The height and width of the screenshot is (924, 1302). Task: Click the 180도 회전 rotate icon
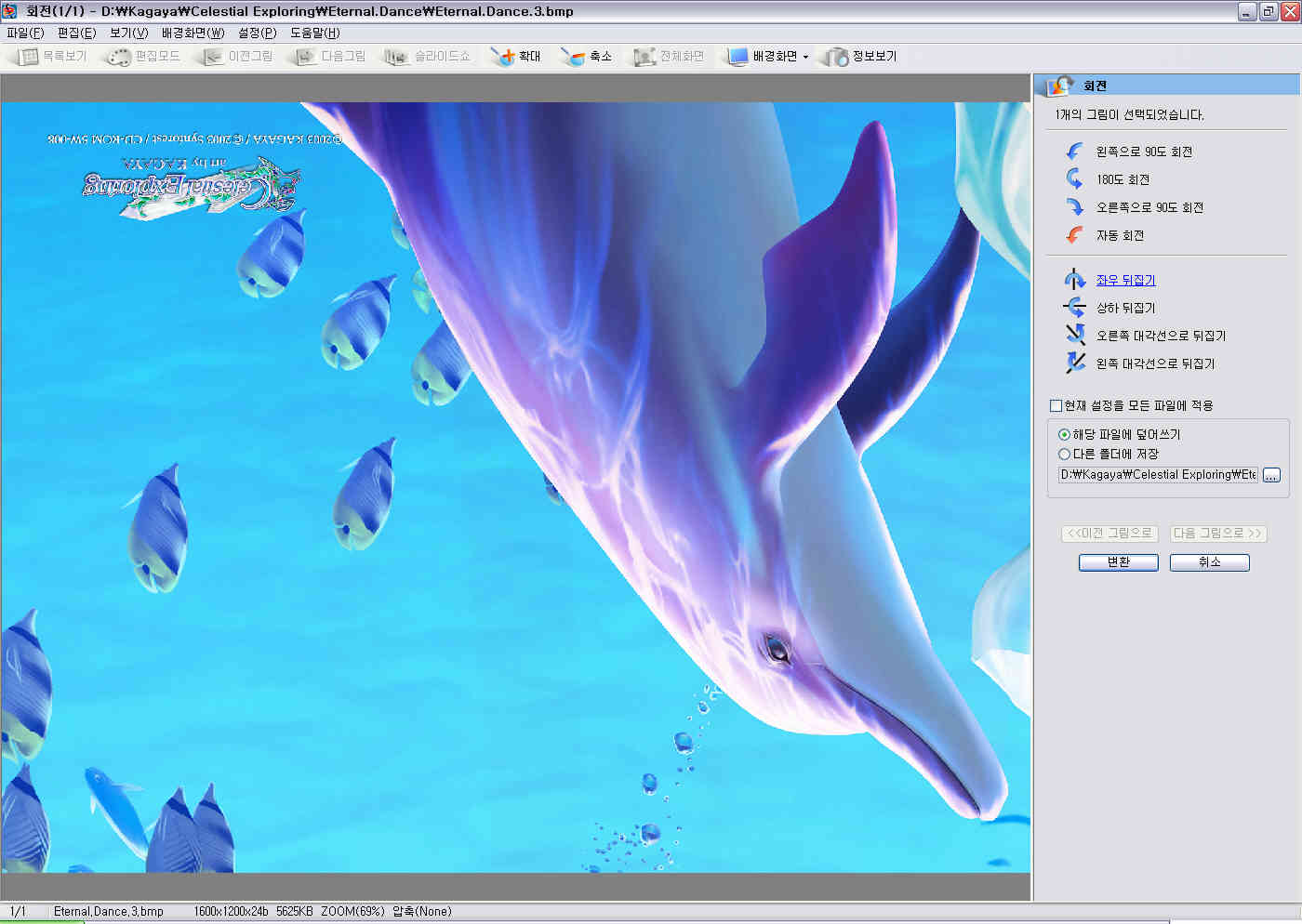[x=1074, y=178]
